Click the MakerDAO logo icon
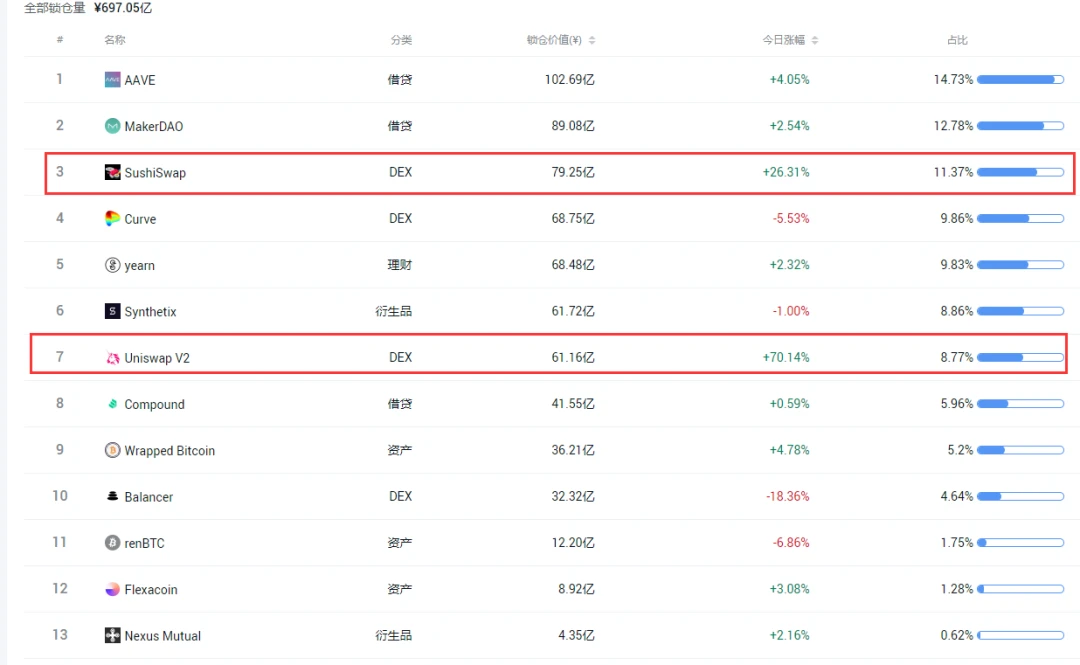This screenshot has height=665, width=1080. pyautogui.click(x=112, y=126)
